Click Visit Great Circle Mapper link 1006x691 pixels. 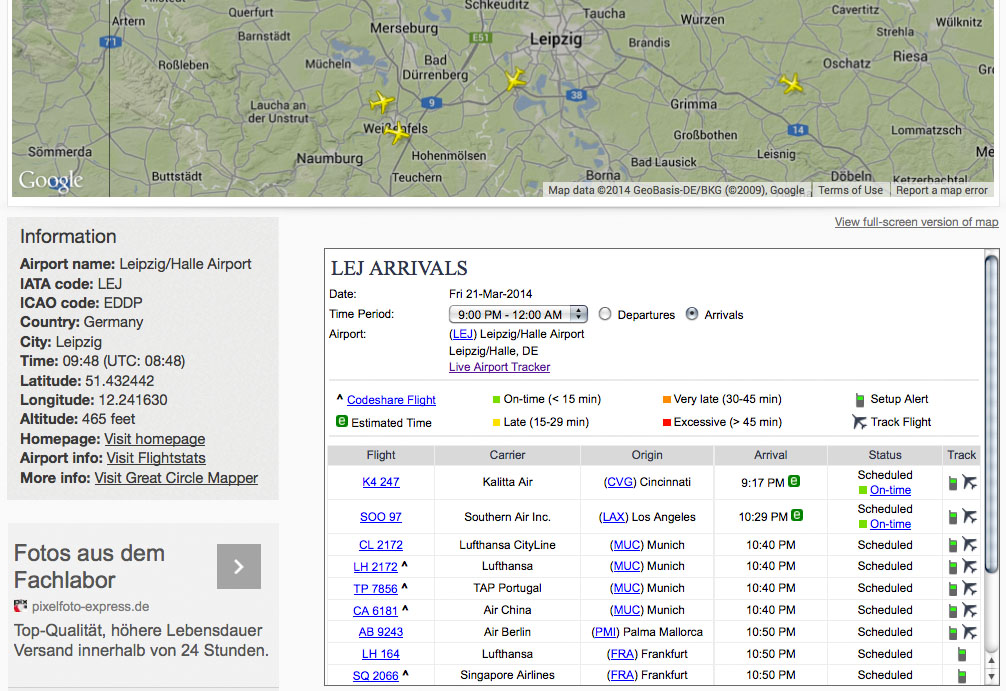tap(176, 478)
